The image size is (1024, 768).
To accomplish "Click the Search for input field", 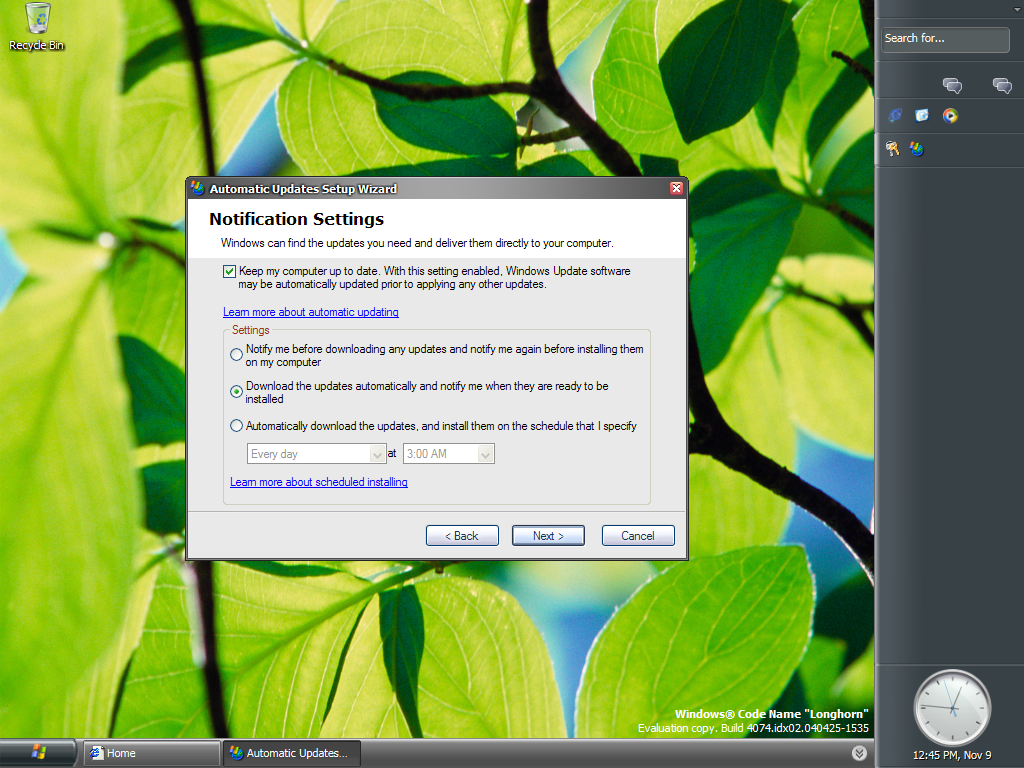I will (945, 39).
